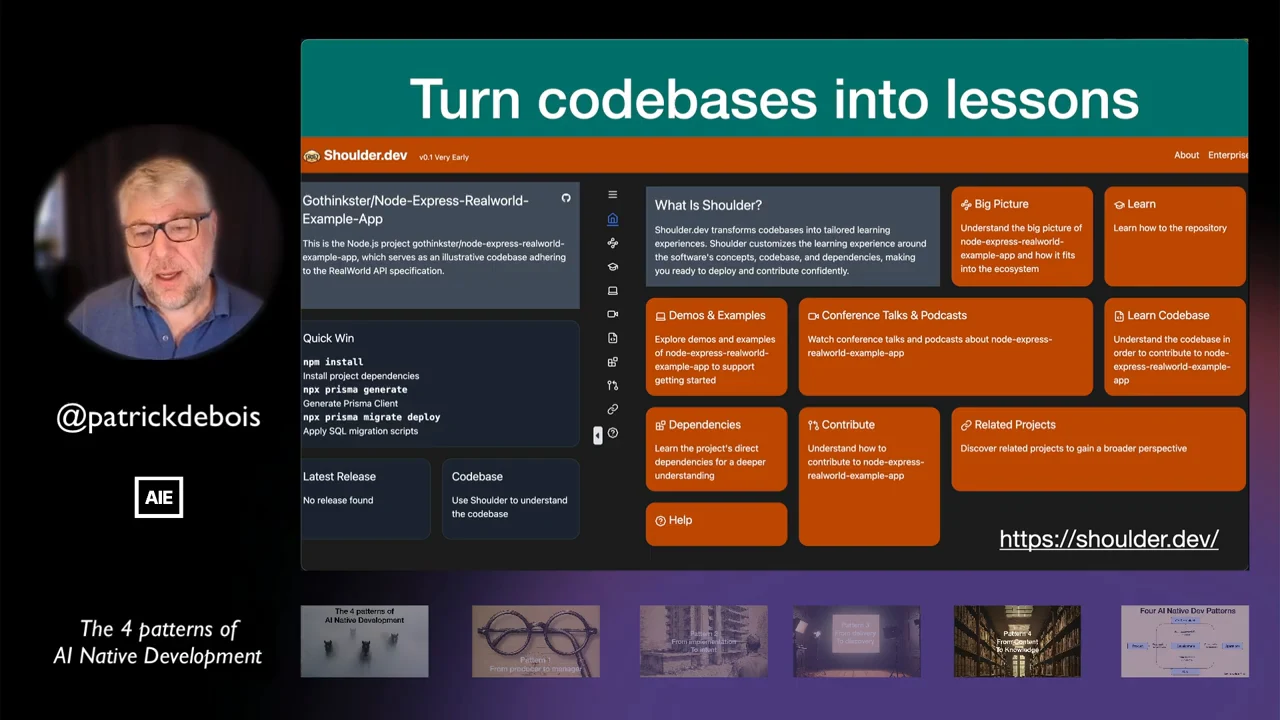Screen dimensions: 1280x720
Task: Open the Related Projects card
Action: pyautogui.click(x=1099, y=449)
